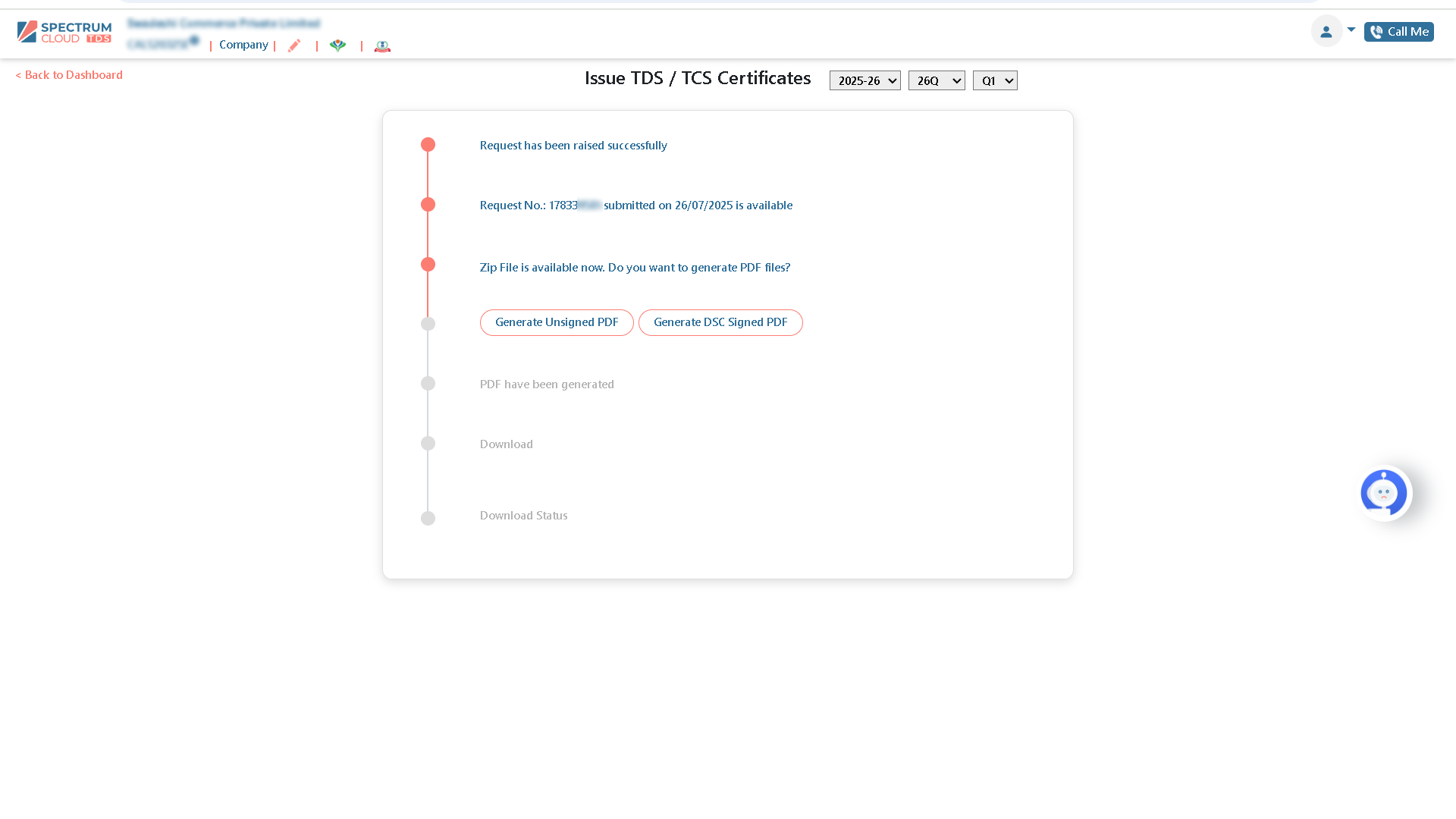
Task: Open the Income Tax emblem icon
Action: [382, 46]
